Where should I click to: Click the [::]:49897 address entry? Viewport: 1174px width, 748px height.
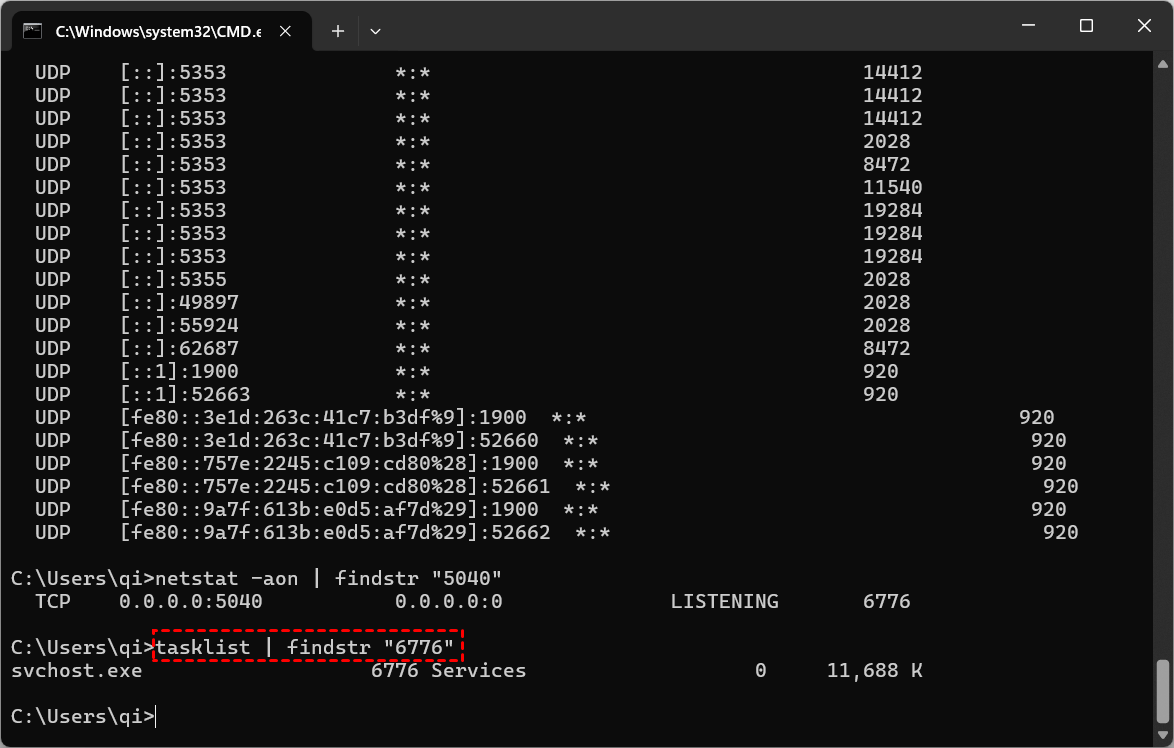179,302
